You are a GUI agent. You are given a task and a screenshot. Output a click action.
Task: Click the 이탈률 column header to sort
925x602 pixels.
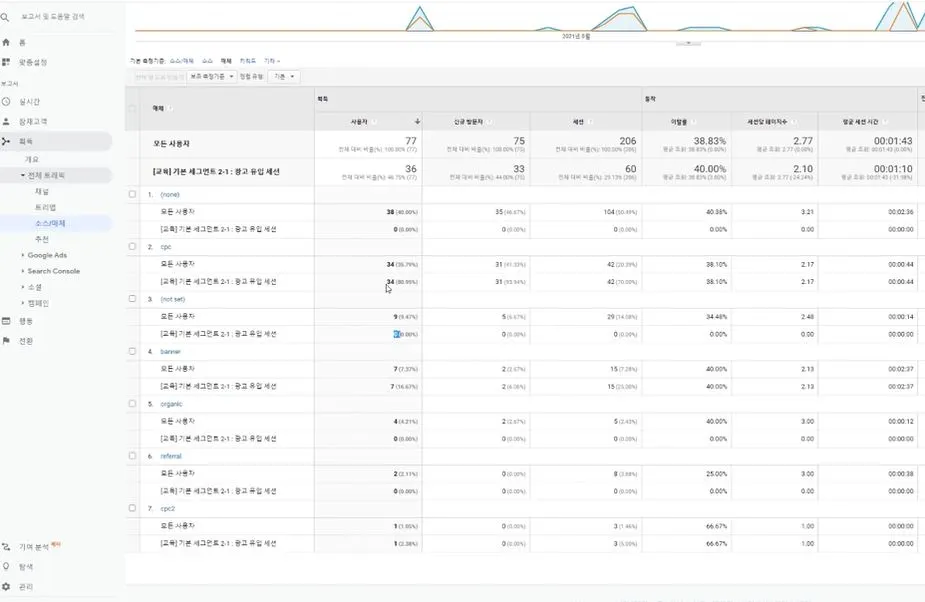[678, 122]
